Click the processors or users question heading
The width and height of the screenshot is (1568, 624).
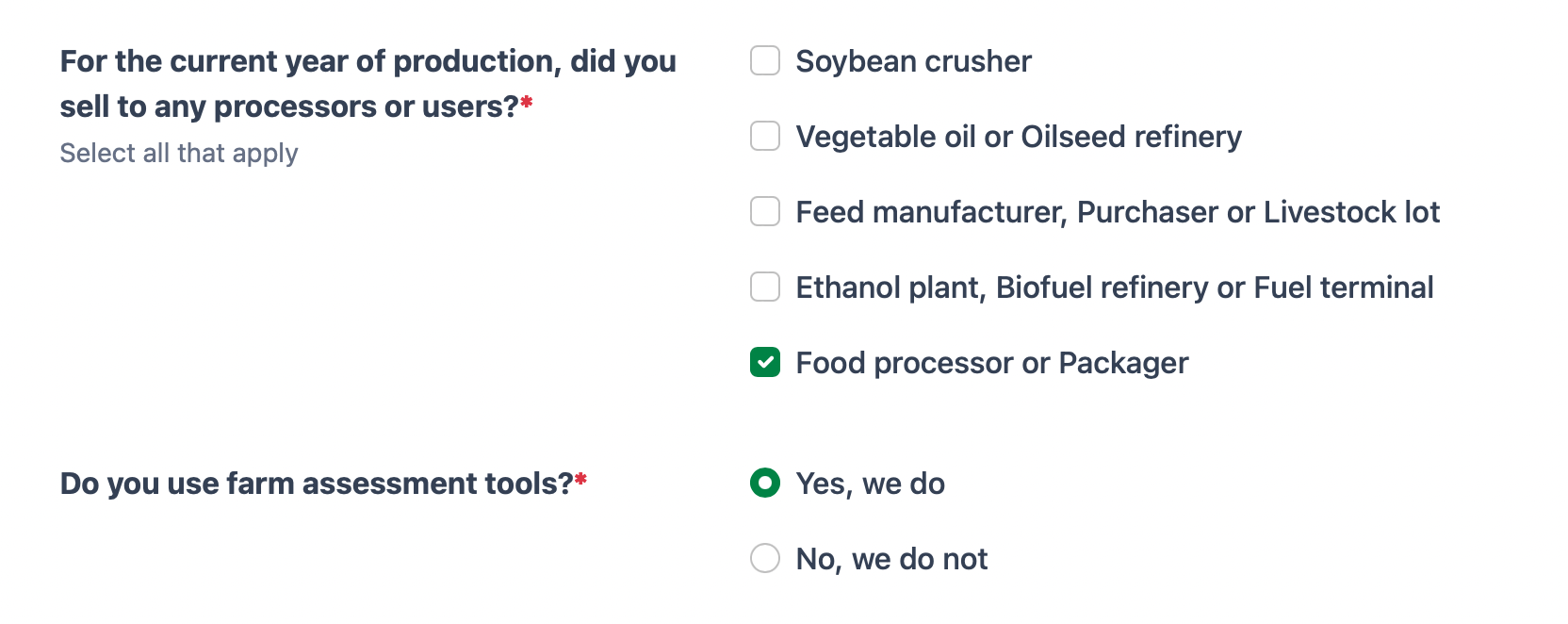pyautogui.click(x=367, y=84)
